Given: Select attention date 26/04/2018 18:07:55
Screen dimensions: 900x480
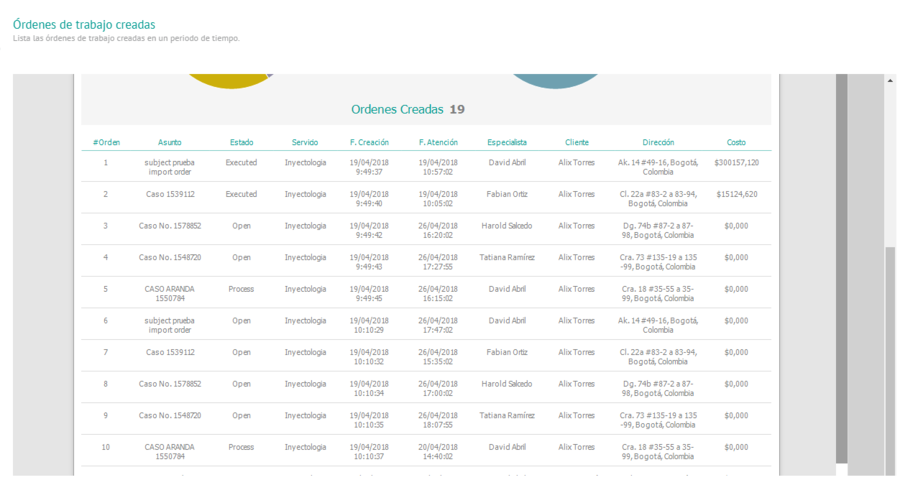Looking at the screenshot, I should (438, 420).
